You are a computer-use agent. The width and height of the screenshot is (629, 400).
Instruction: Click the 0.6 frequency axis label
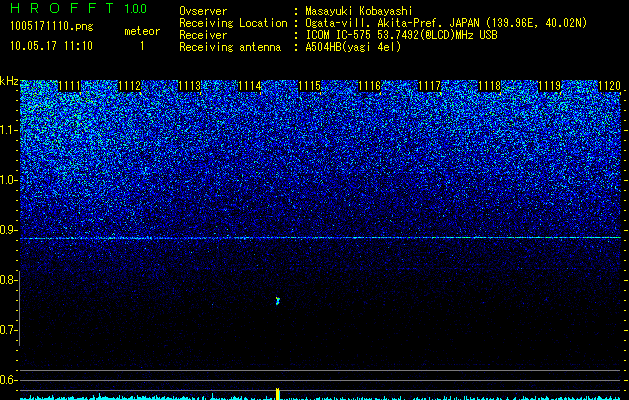tap(7, 380)
